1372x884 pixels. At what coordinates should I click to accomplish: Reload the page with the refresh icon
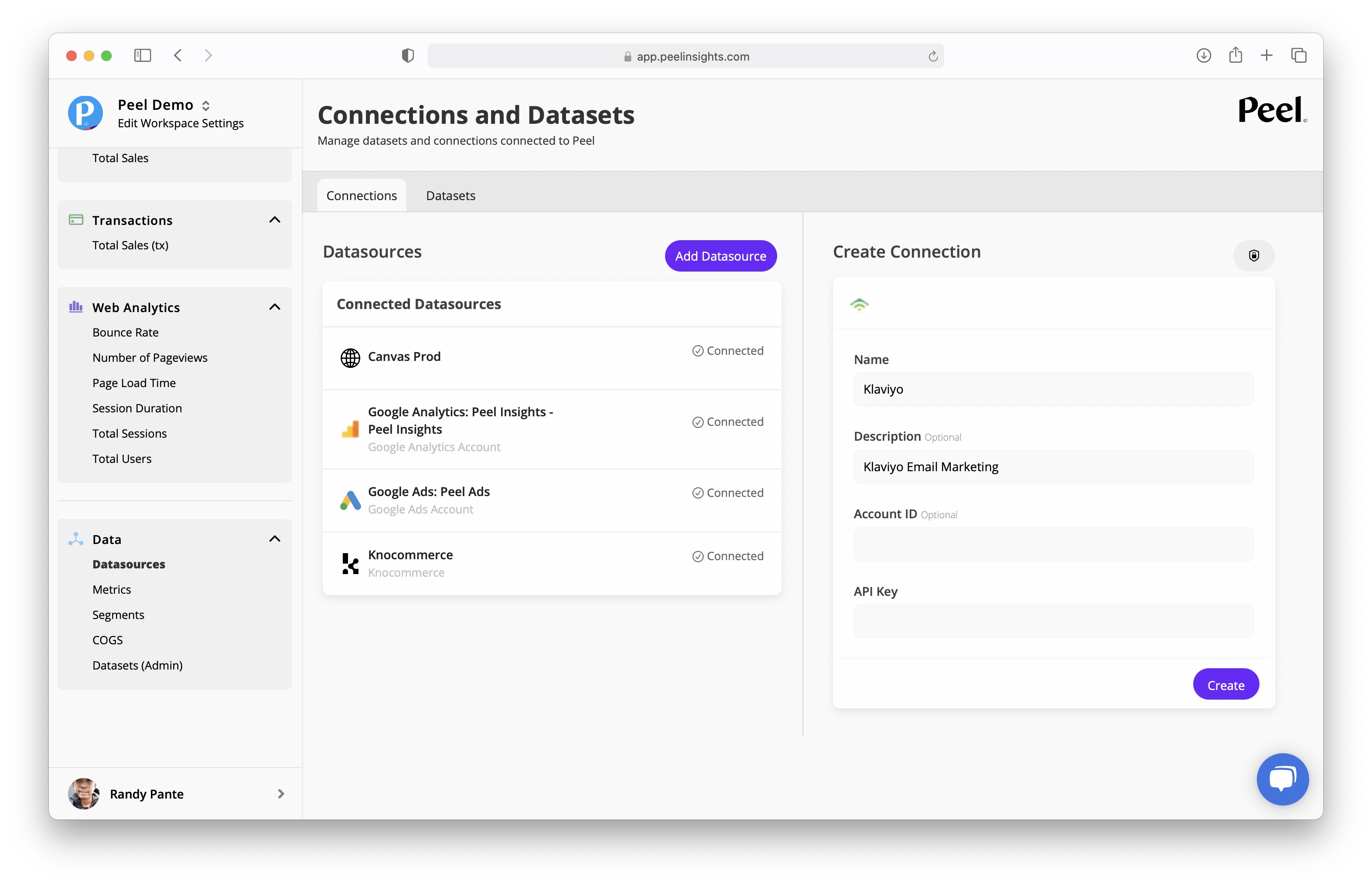933,56
